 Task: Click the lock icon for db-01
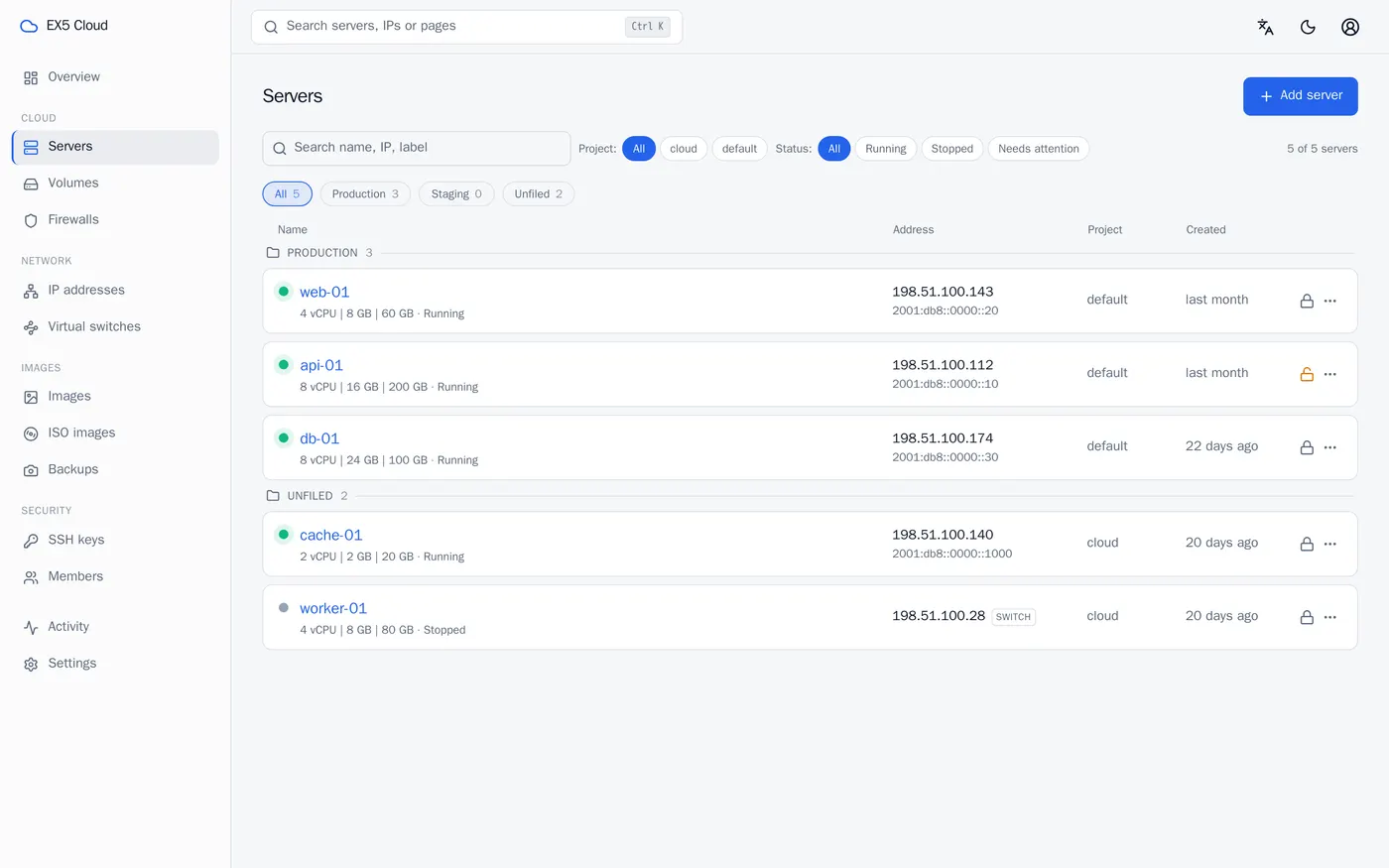[x=1307, y=447]
